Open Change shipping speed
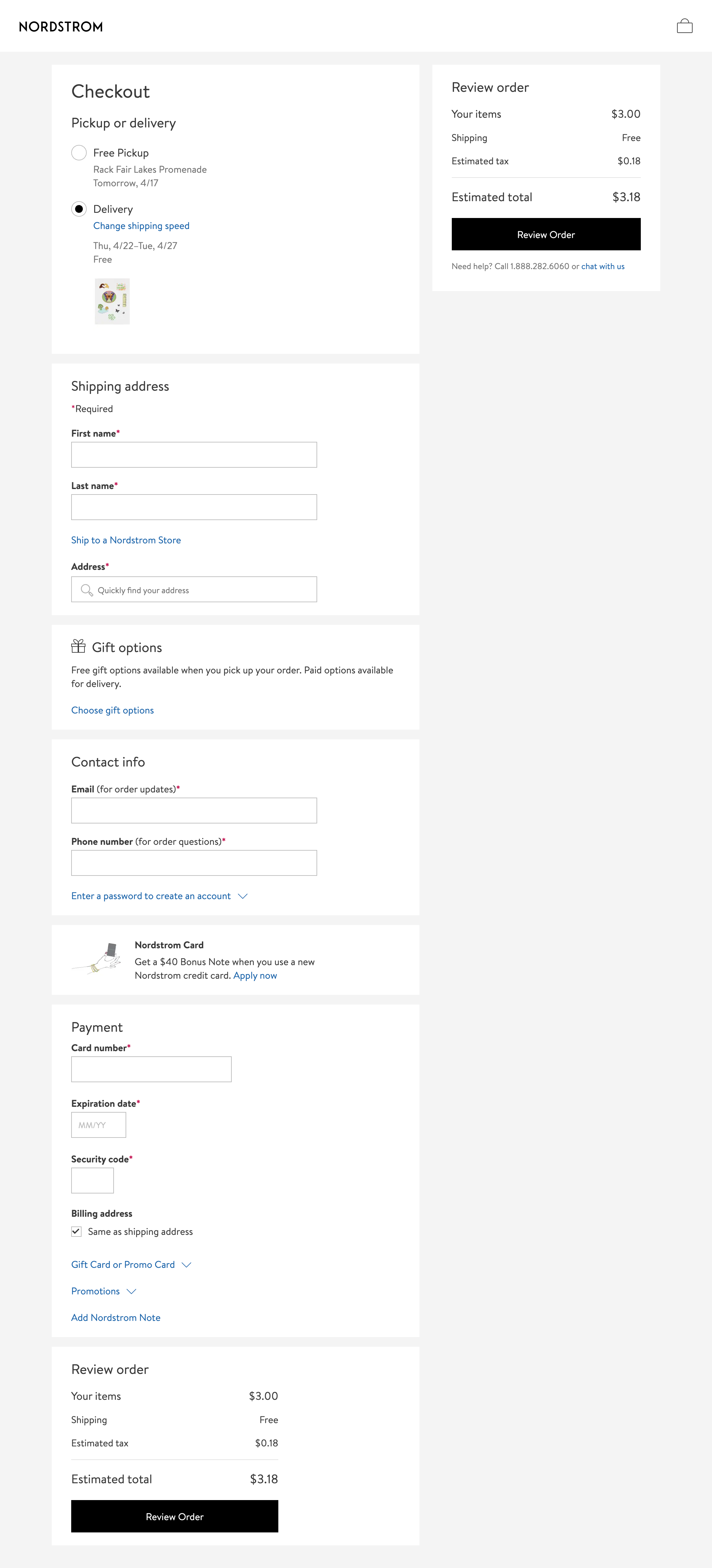The height and width of the screenshot is (1568, 712). point(141,225)
